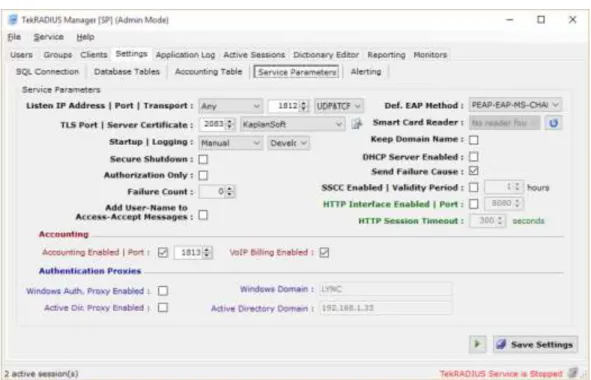Open the Accounting Table sub-tab
Screen dimensions: 591x380
(x=208, y=72)
